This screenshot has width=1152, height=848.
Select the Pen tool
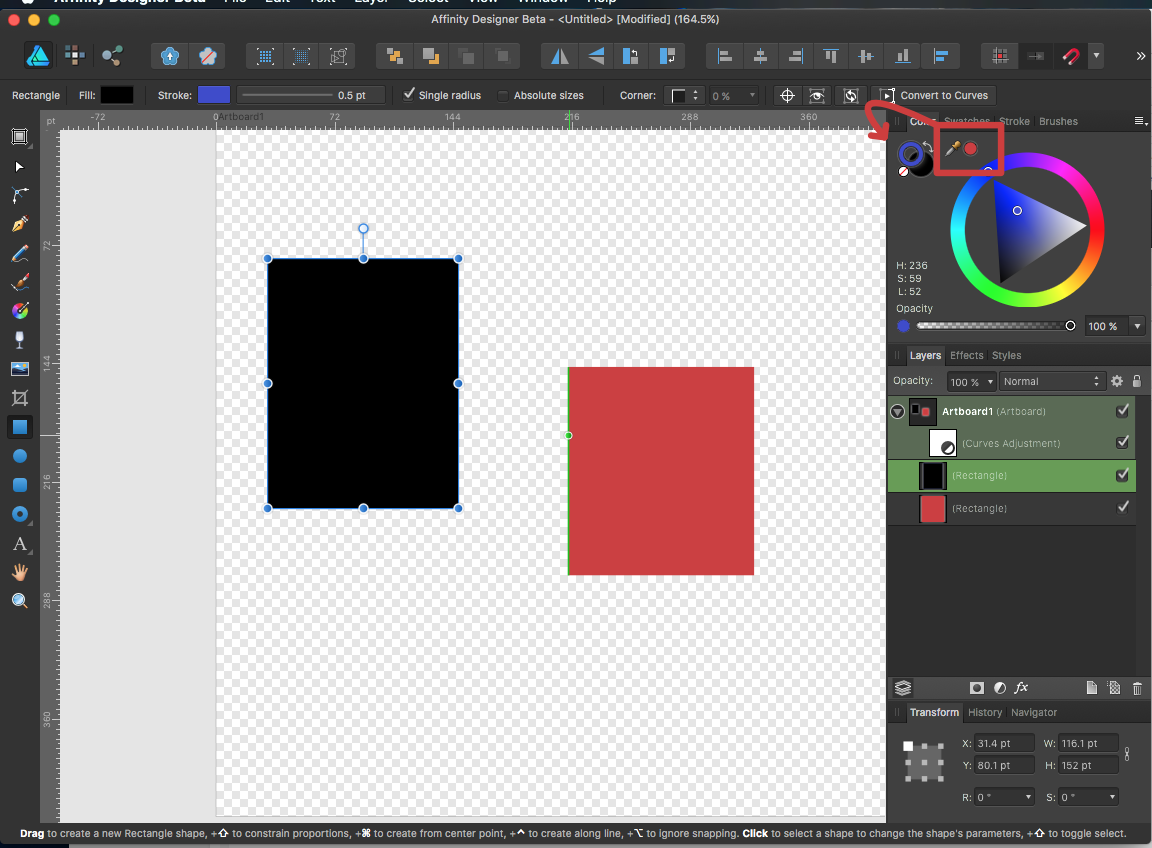20,224
